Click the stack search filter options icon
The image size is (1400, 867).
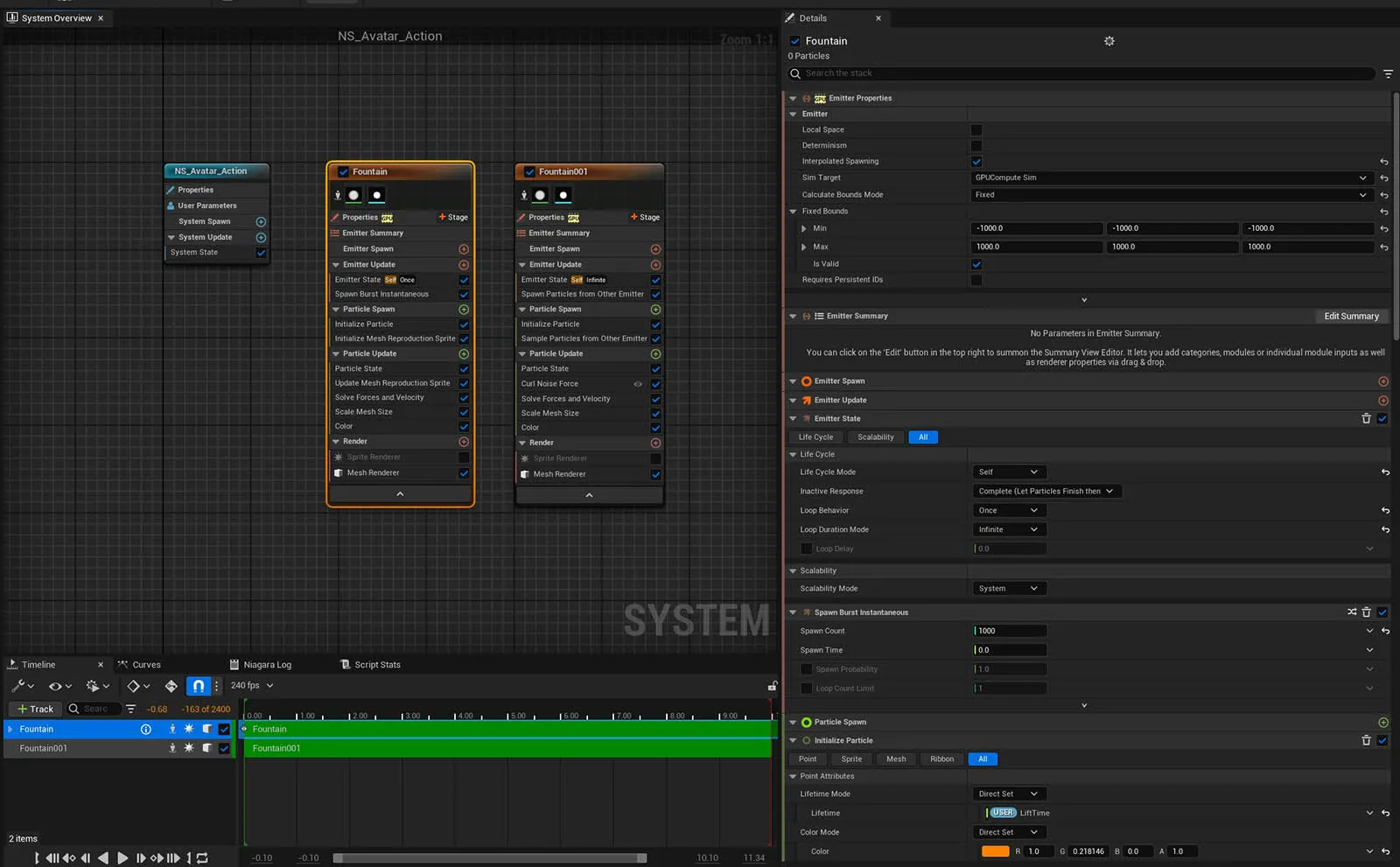(x=1388, y=73)
